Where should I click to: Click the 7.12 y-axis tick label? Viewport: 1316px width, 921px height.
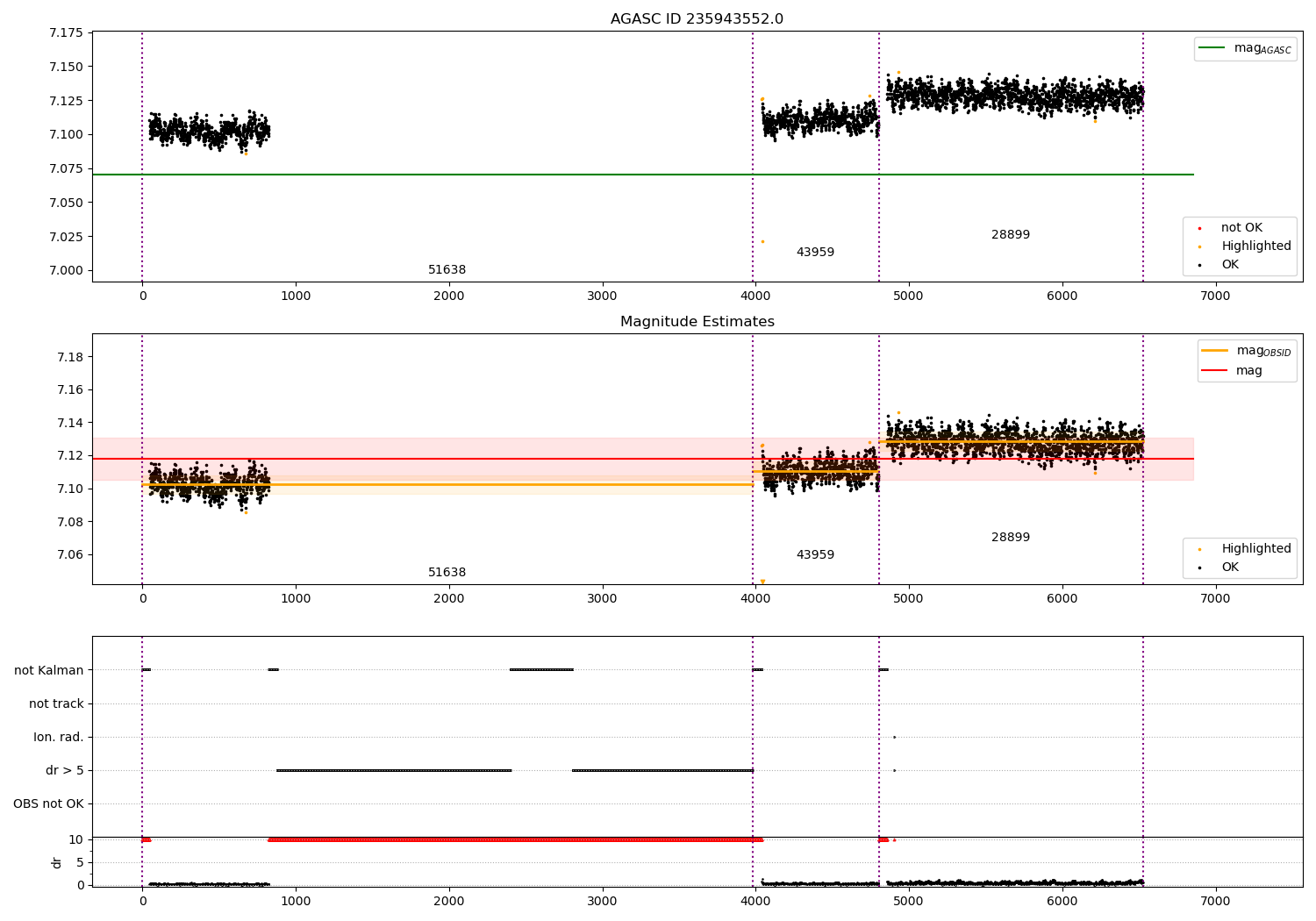[70, 455]
